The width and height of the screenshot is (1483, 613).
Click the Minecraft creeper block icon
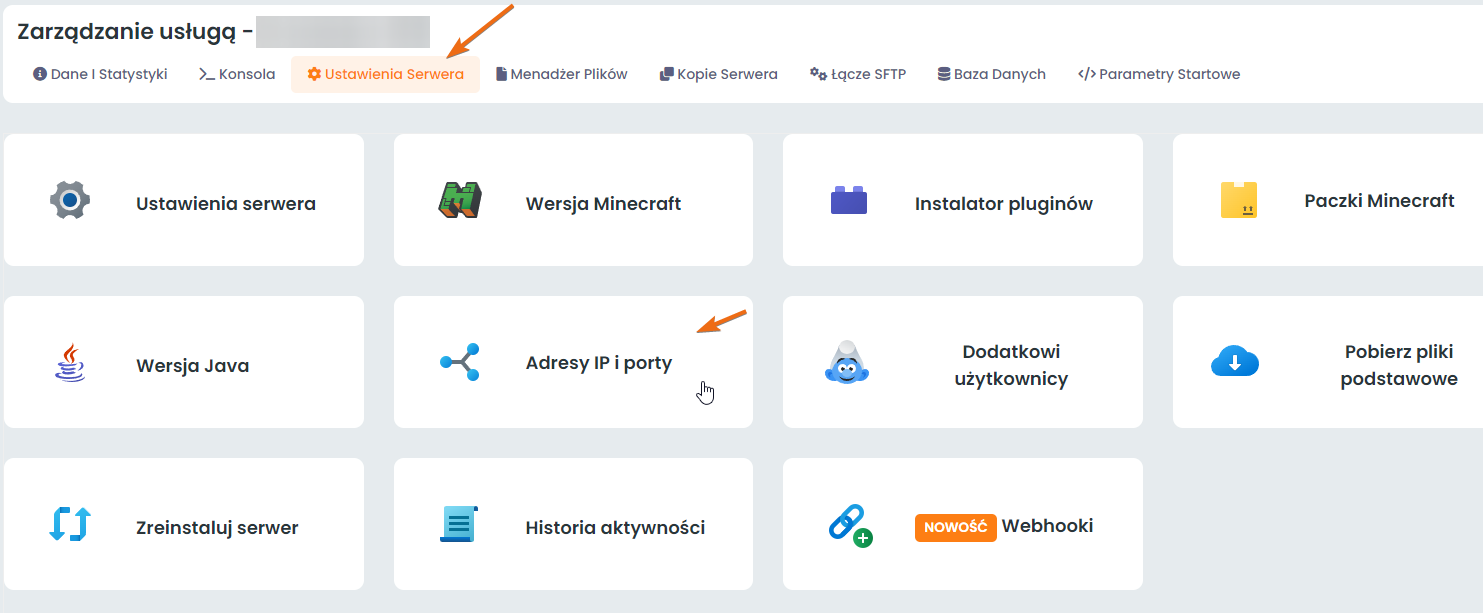coord(460,201)
